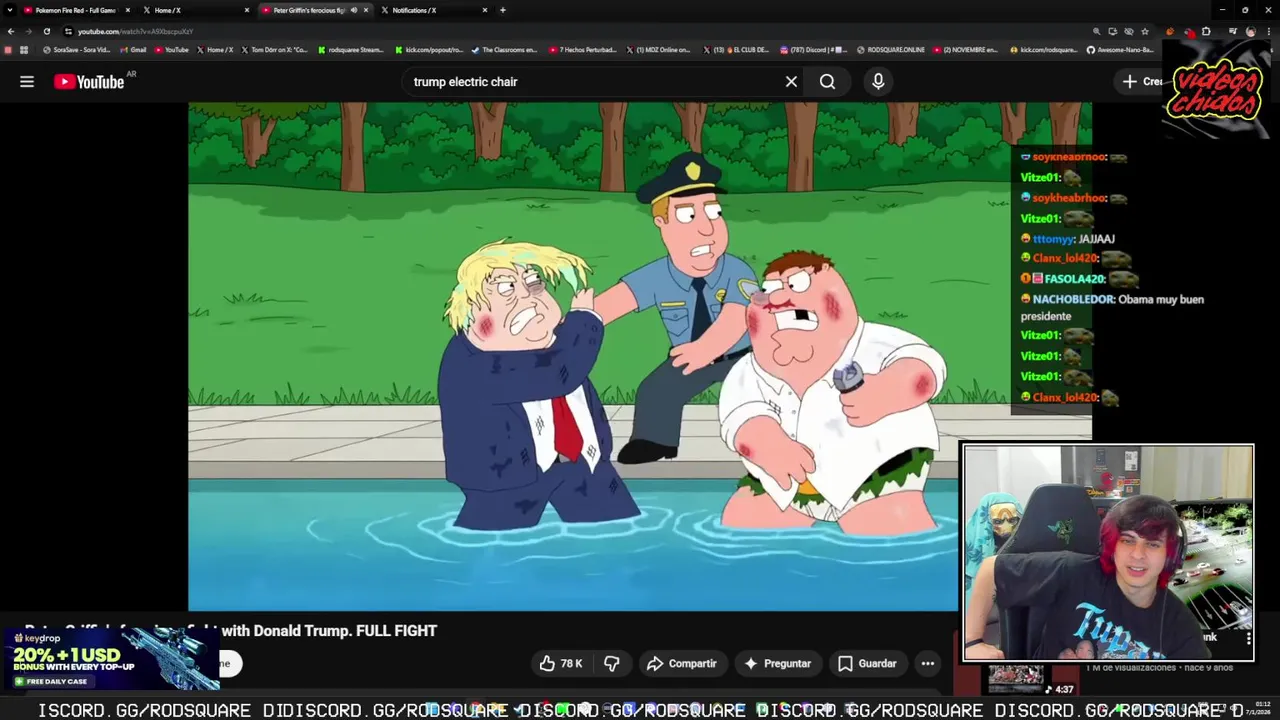The width and height of the screenshot is (1280, 720).
Task: Bookmark this page with the star
Action: tap(1145, 31)
